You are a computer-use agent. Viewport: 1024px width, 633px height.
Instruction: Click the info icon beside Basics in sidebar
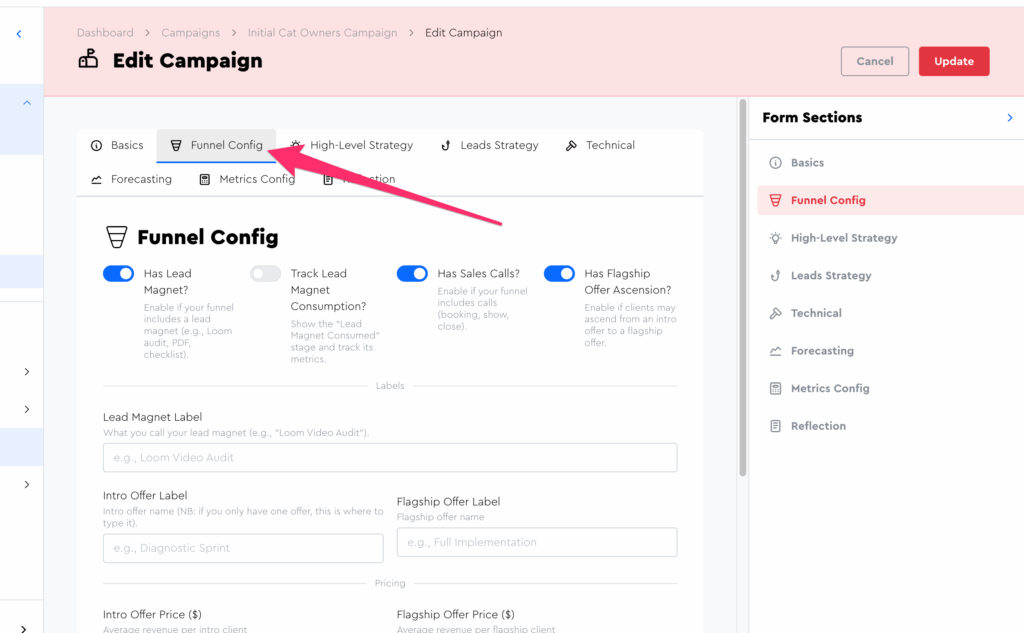pyautogui.click(x=775, y=163)
